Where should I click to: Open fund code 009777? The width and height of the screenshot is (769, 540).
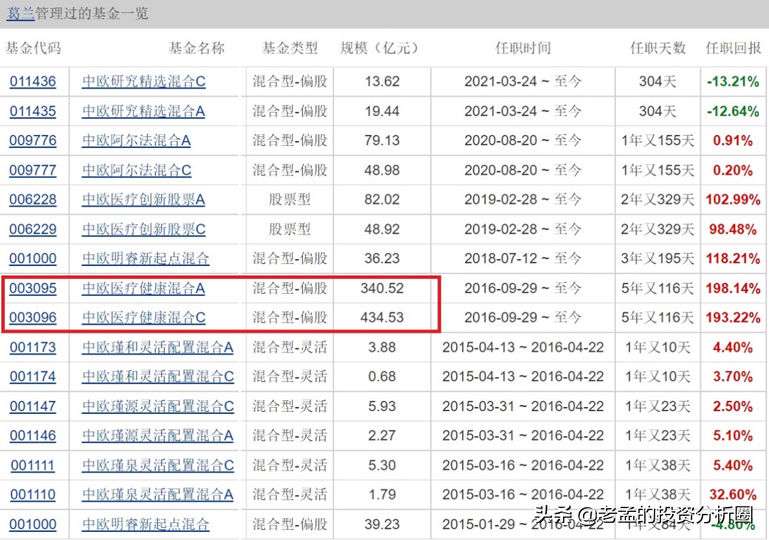pyautogui.click(x=33, y=170)
